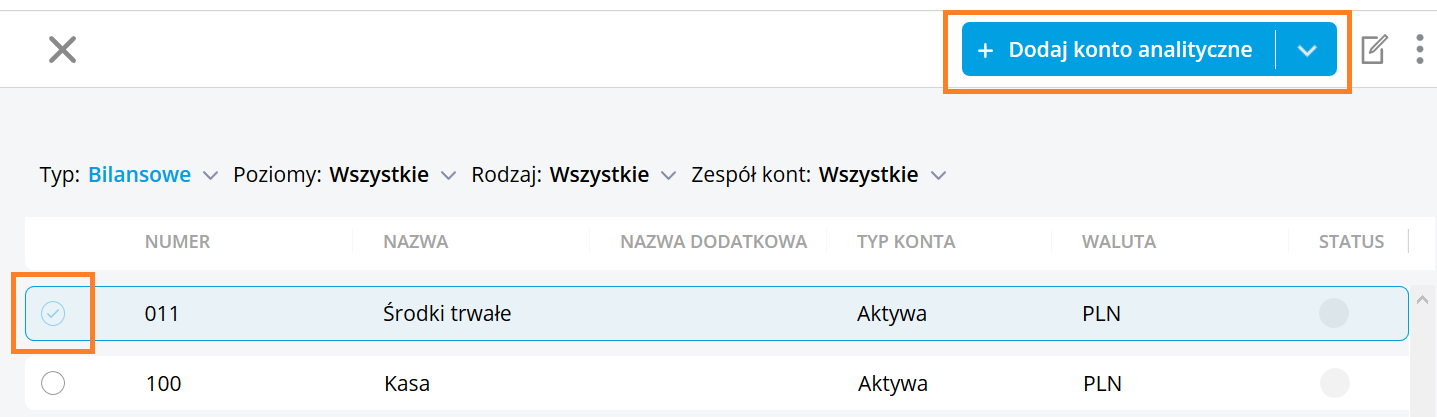This screenshot has height=417, width=1437.
Task: Sort by NUMER column header
Action: (177, 241)
